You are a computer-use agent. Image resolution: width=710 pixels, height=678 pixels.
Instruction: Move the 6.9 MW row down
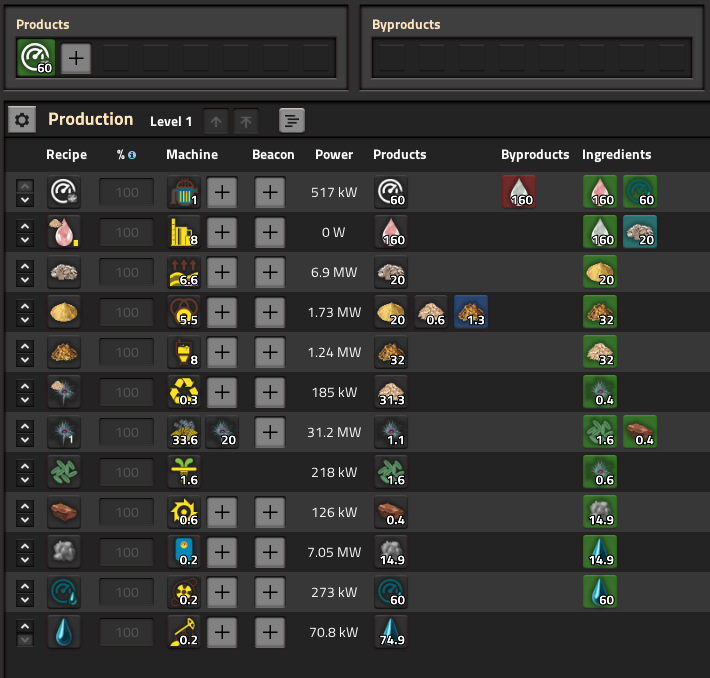25,279
